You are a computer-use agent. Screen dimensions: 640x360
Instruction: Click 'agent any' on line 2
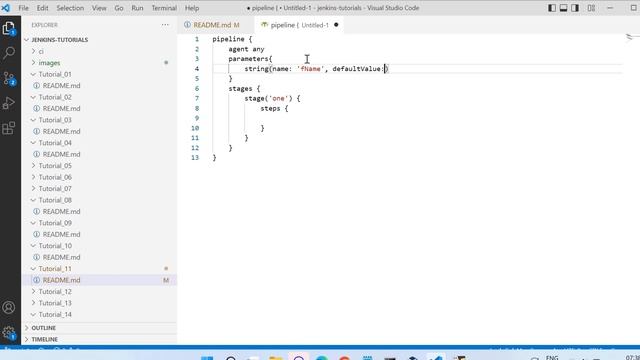246,49
